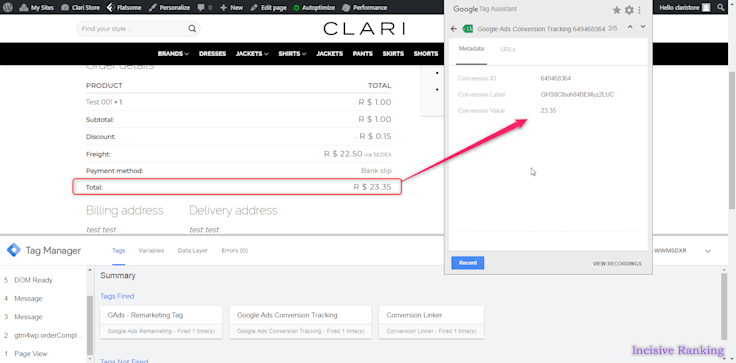Click the Conversion ID value 649468364

click(x=556, y=78)
